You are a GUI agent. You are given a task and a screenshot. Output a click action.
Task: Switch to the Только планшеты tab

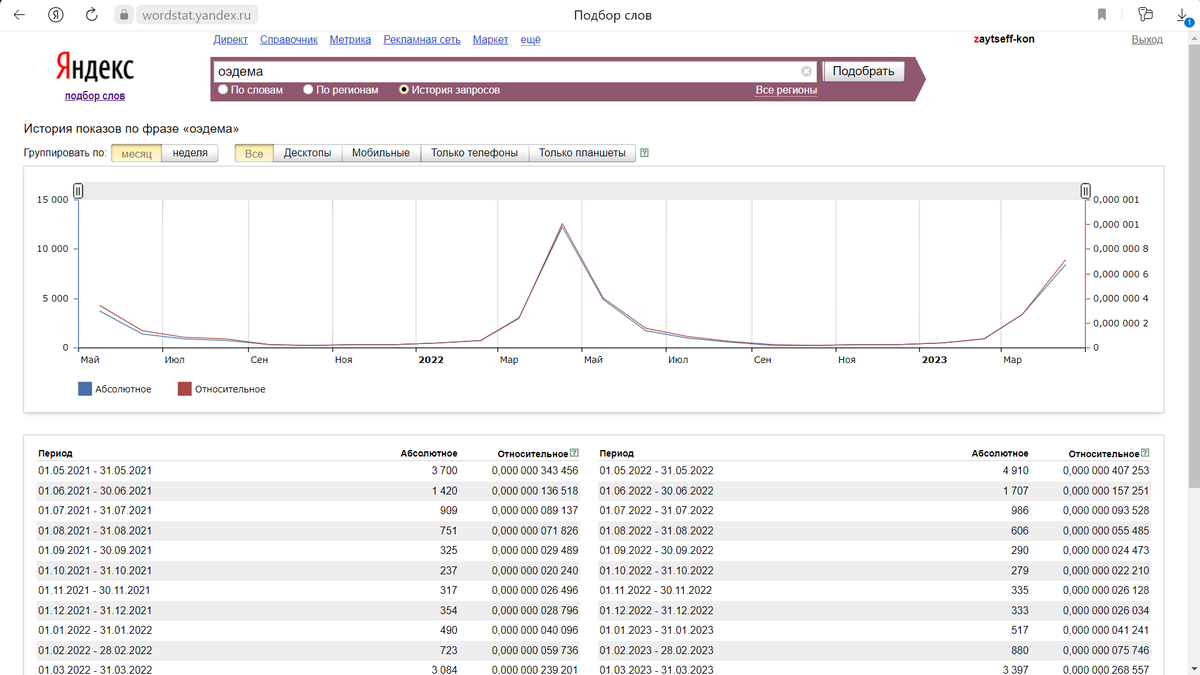[582, 153]
